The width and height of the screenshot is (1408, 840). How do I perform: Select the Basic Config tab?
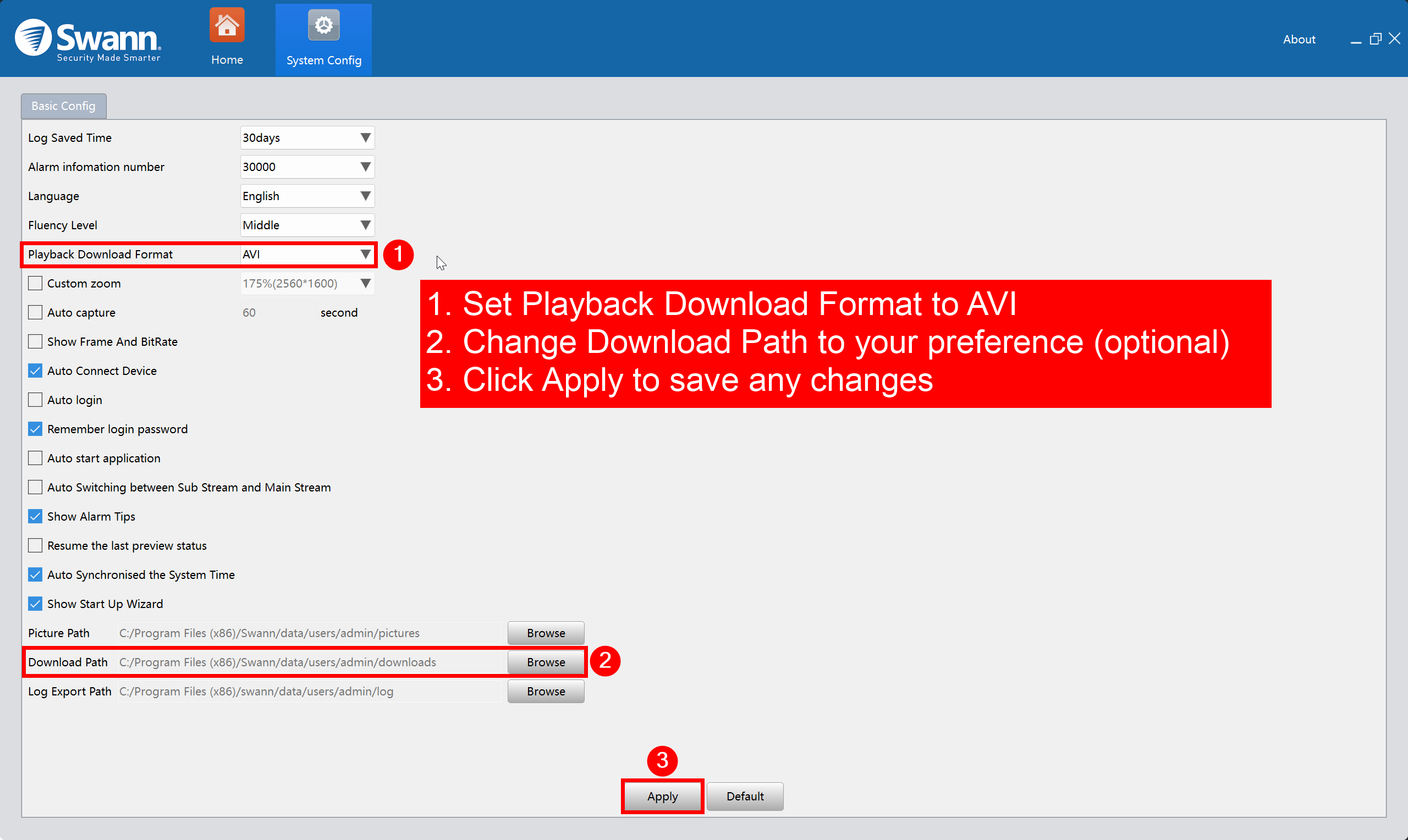pyautogui.click(x=63, y=106)
